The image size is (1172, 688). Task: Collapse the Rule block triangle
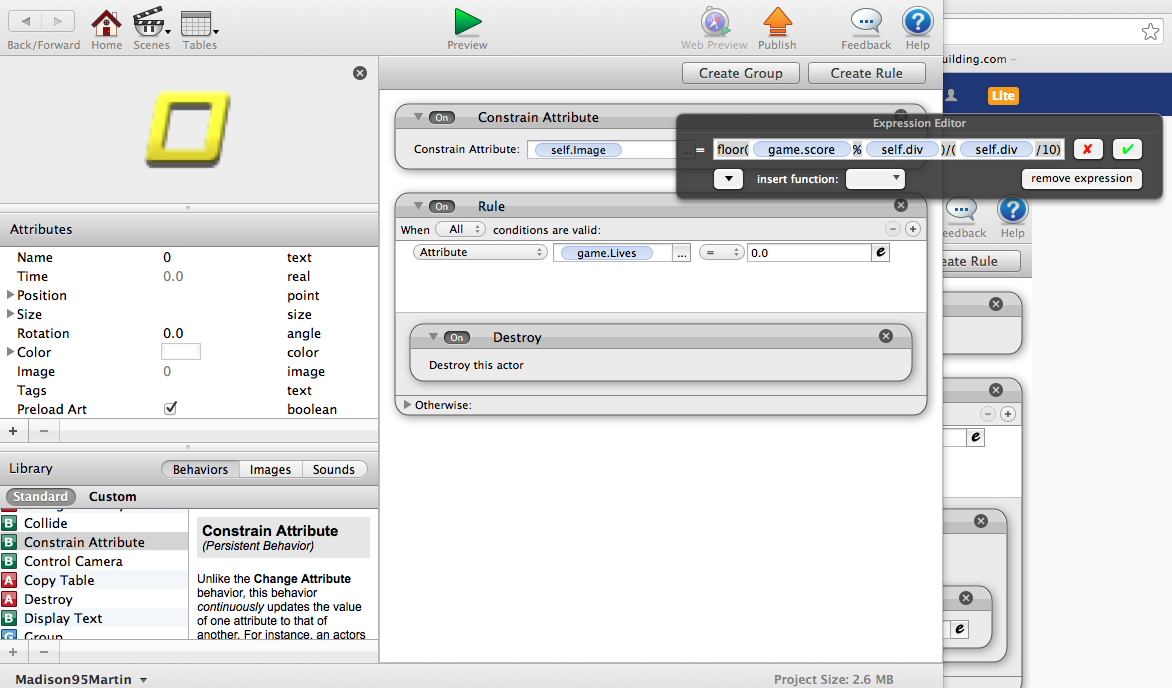pos(418,206)
